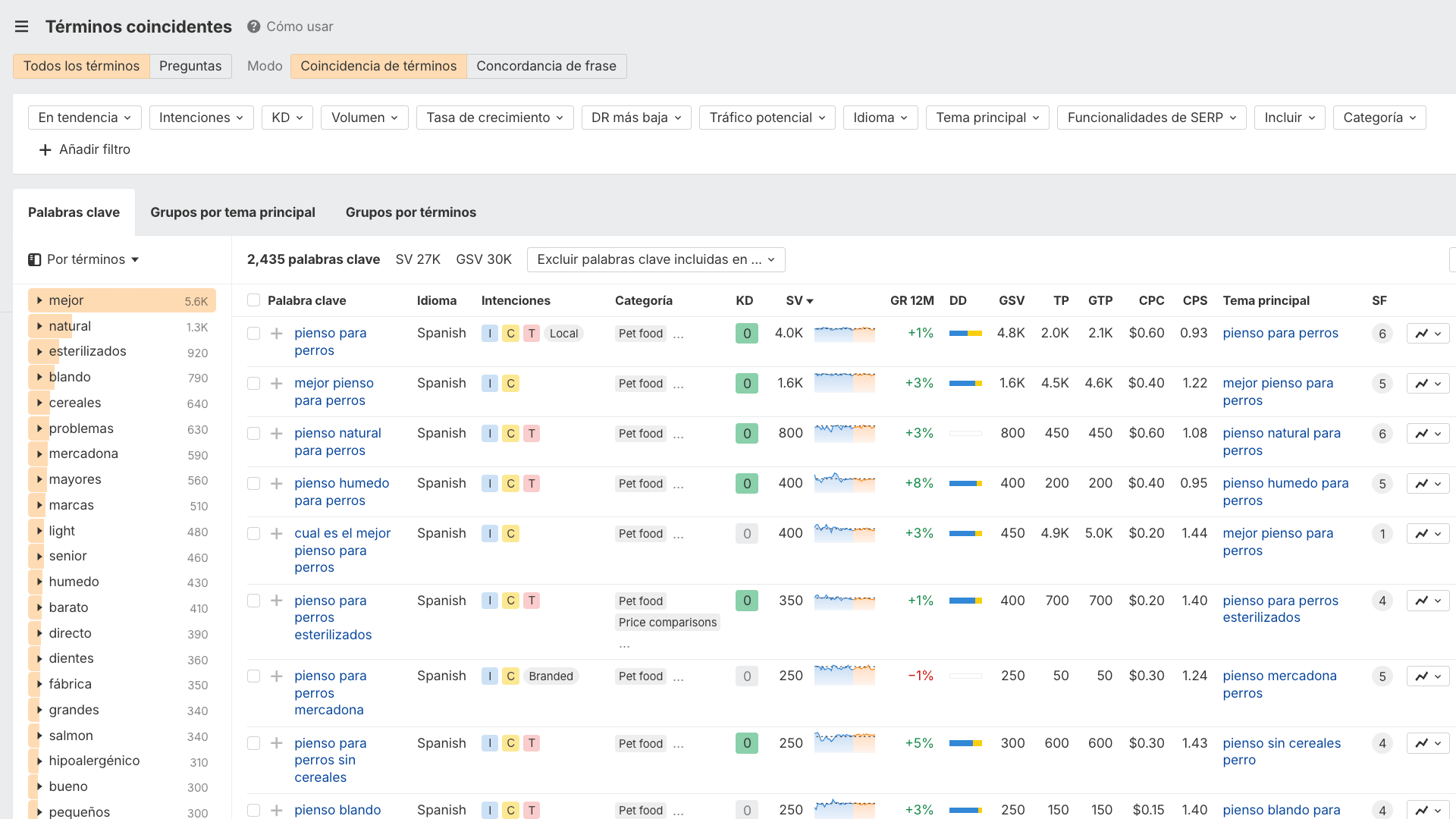The image size is (1456, 819).
Task: Click the Branded tag in mercadona row
Action: 551,676
